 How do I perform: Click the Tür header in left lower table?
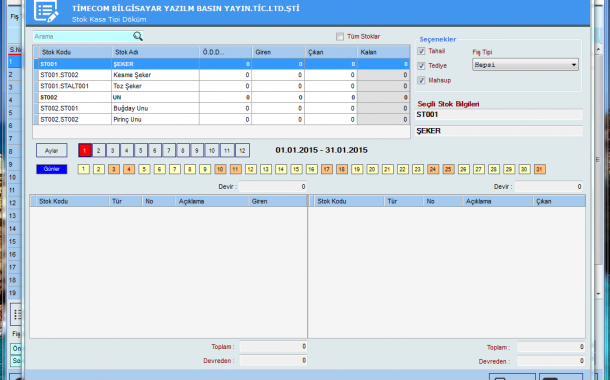pyautogui.click(x=125, y=201)
